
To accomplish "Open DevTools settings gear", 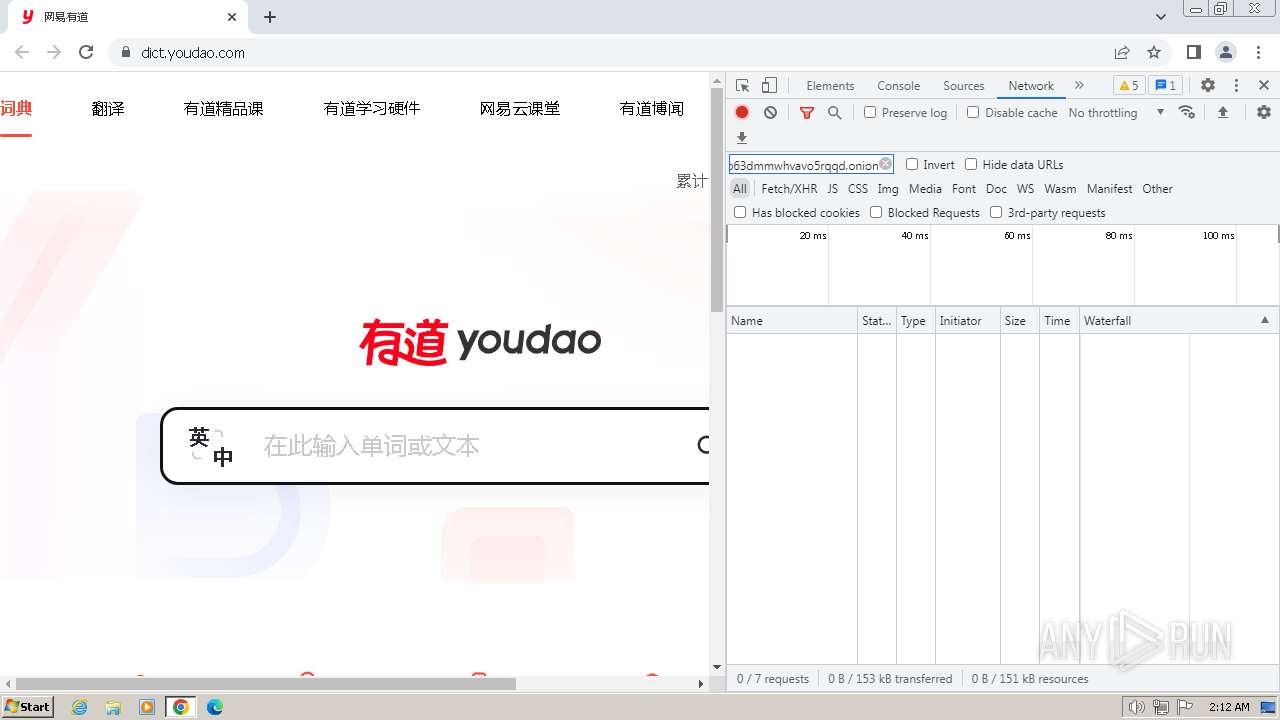I will (1208, 85).
